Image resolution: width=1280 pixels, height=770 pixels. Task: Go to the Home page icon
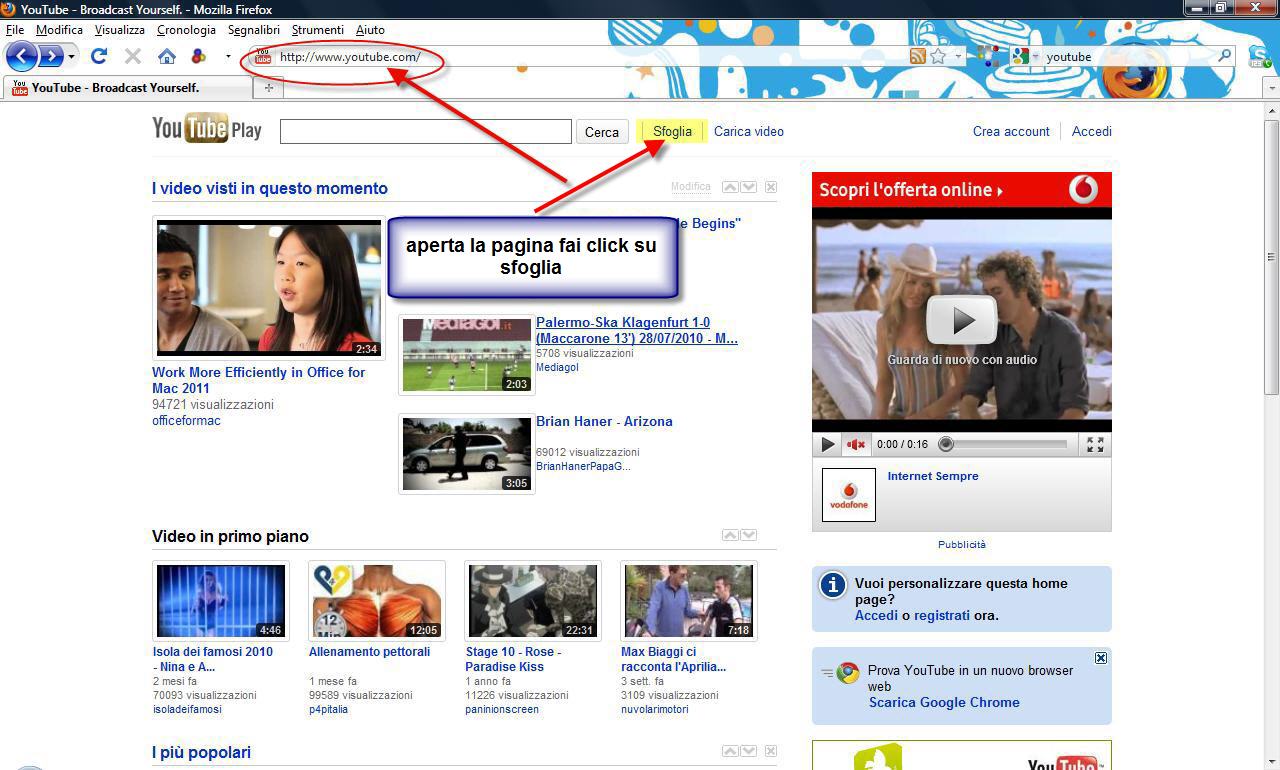166,56
